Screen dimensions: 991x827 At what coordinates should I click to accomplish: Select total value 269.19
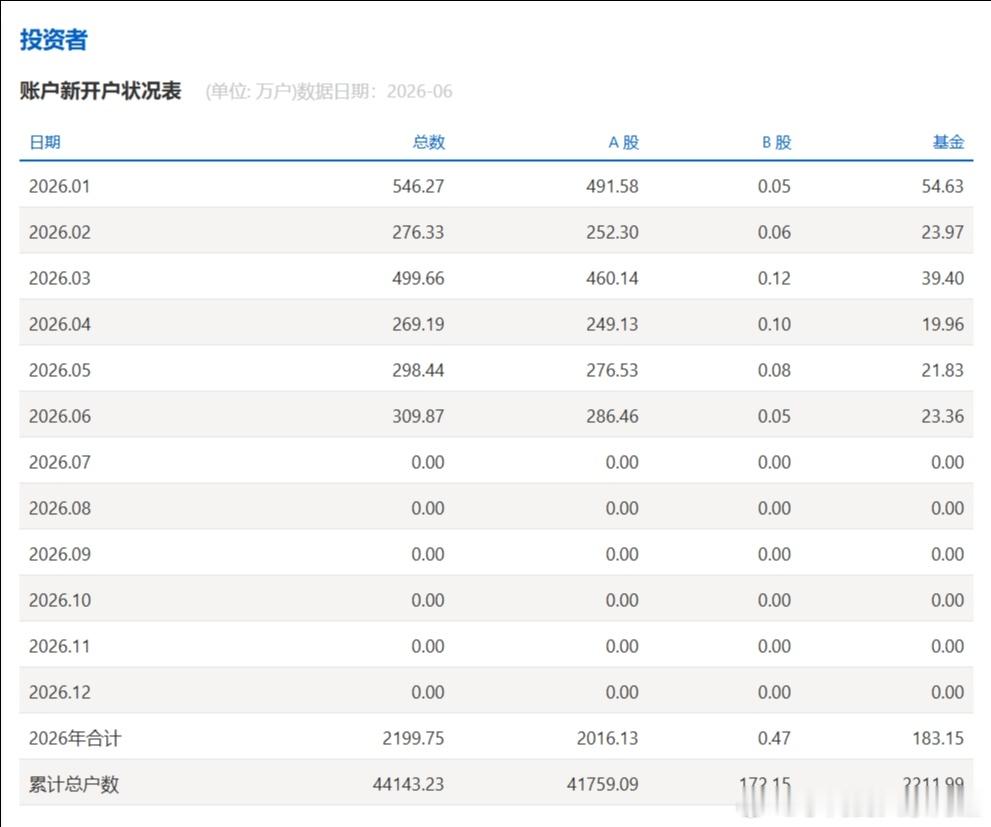[418, 325]
